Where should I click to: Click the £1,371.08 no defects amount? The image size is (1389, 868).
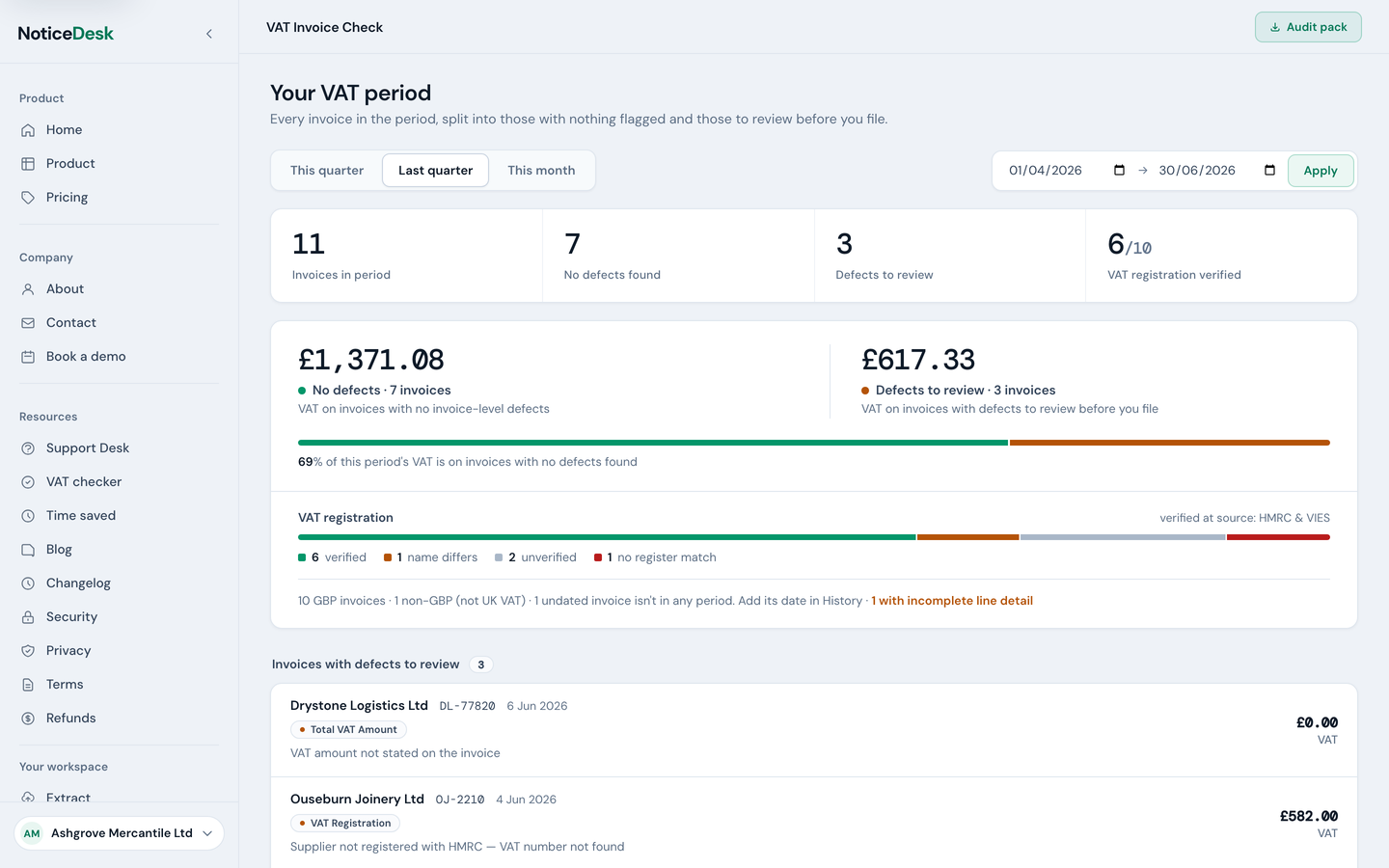(x=371, y=360)
